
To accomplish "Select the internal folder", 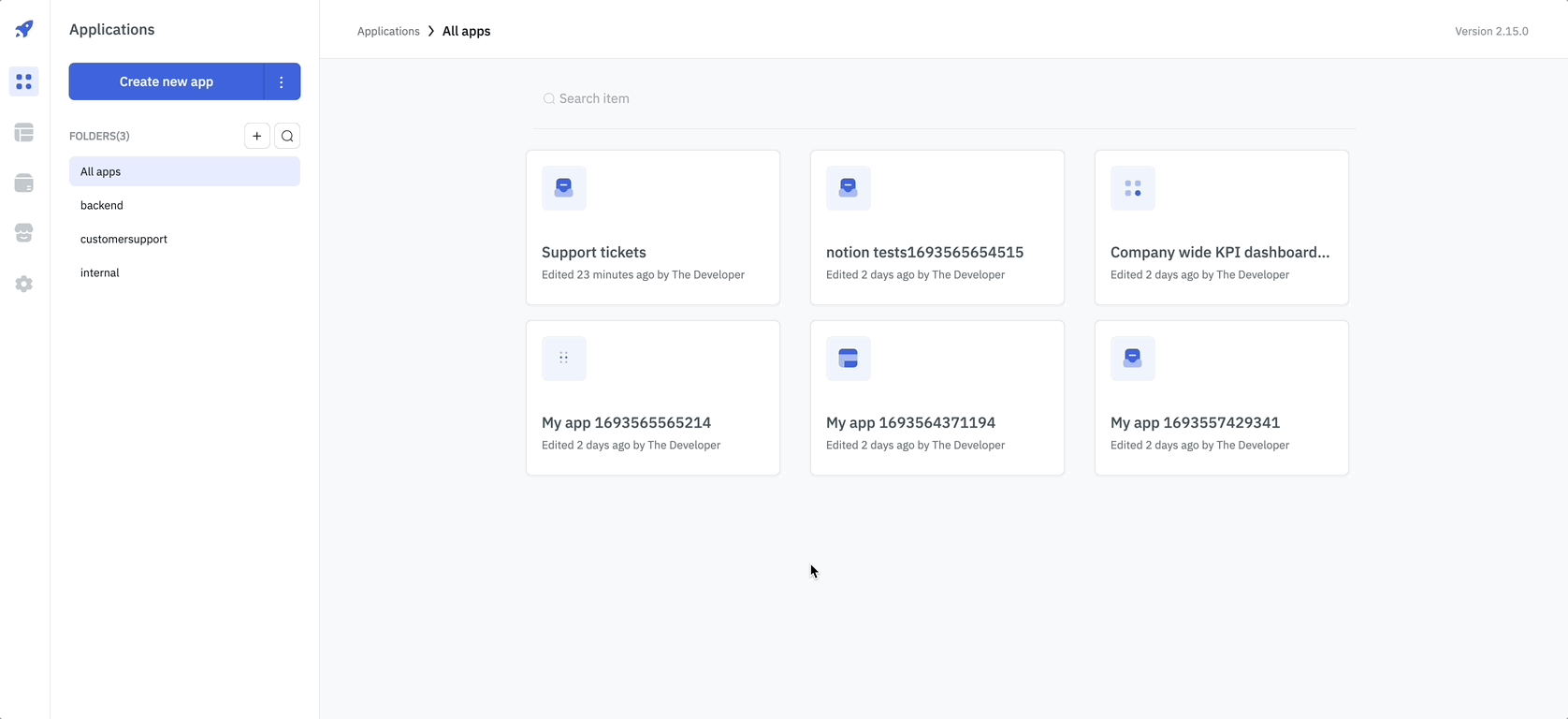I will pos(100,272).
